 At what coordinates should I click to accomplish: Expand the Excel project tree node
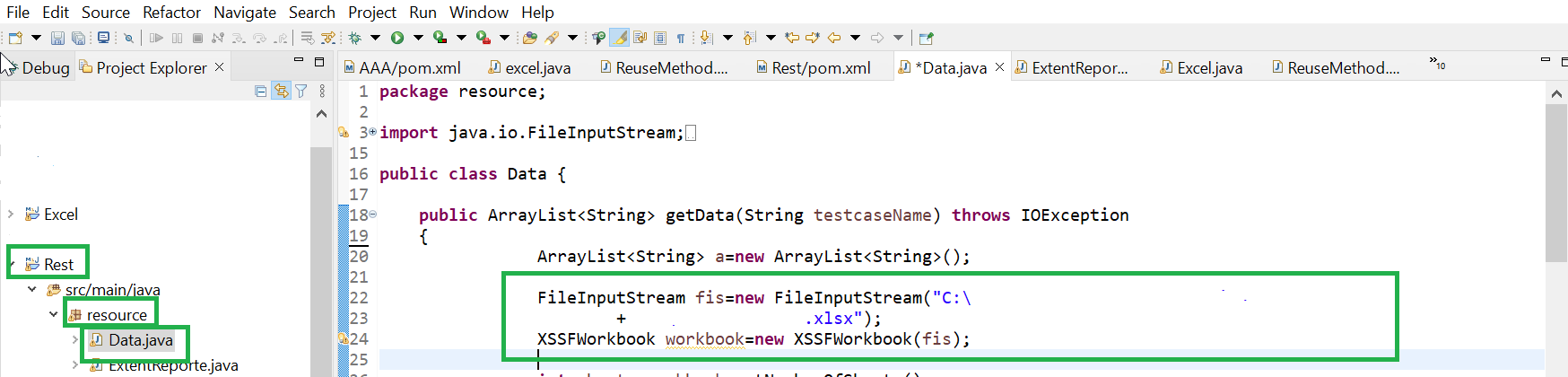pyautogui.click(x=11, y=214)
